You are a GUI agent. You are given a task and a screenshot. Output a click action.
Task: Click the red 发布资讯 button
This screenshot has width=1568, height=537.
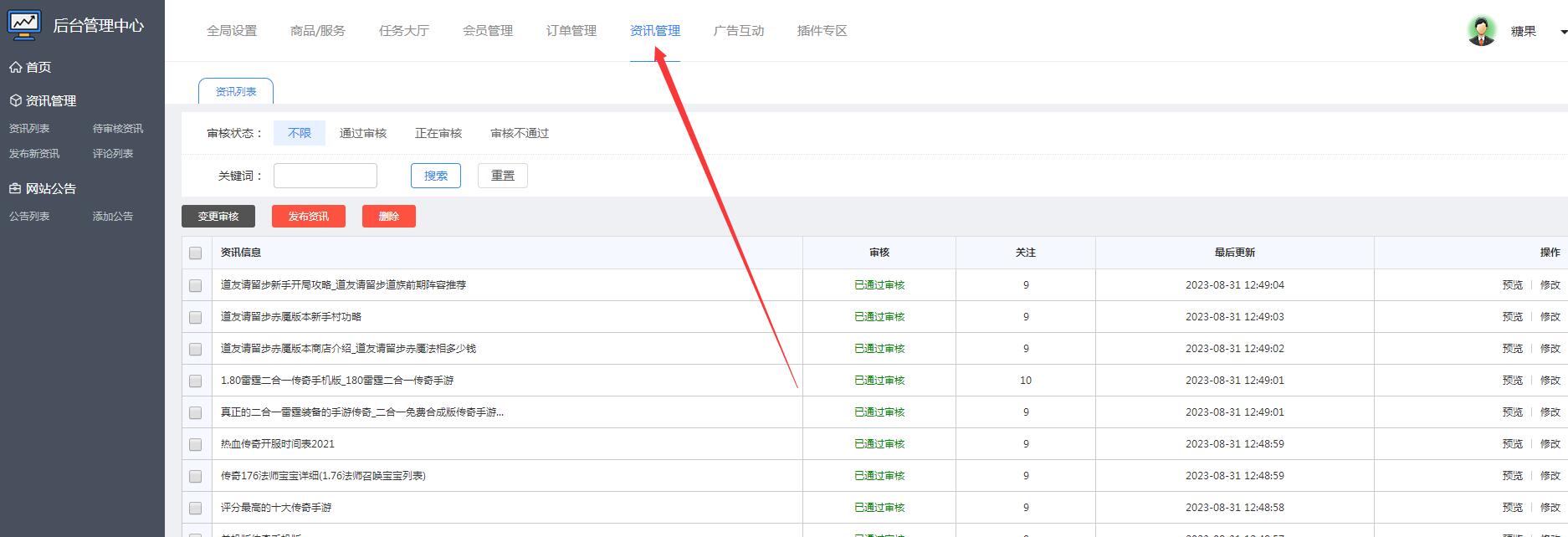(x=308, y=216)
